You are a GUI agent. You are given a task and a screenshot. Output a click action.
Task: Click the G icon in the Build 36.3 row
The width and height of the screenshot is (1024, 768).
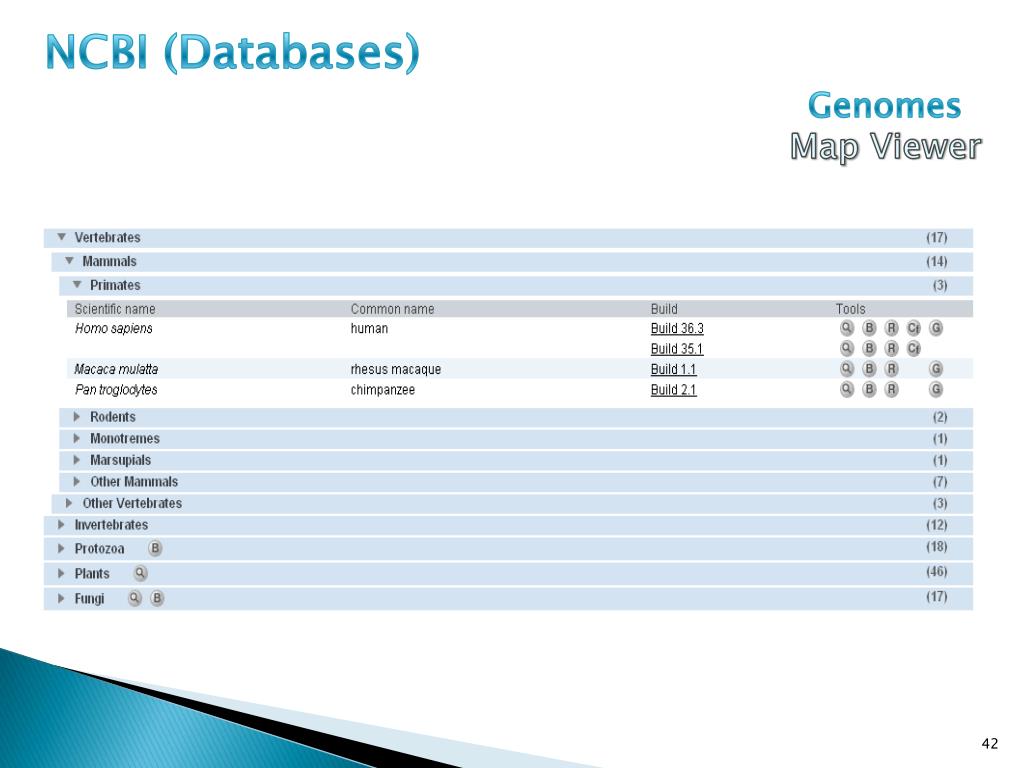pyautogui.click(x=936, y=328)
